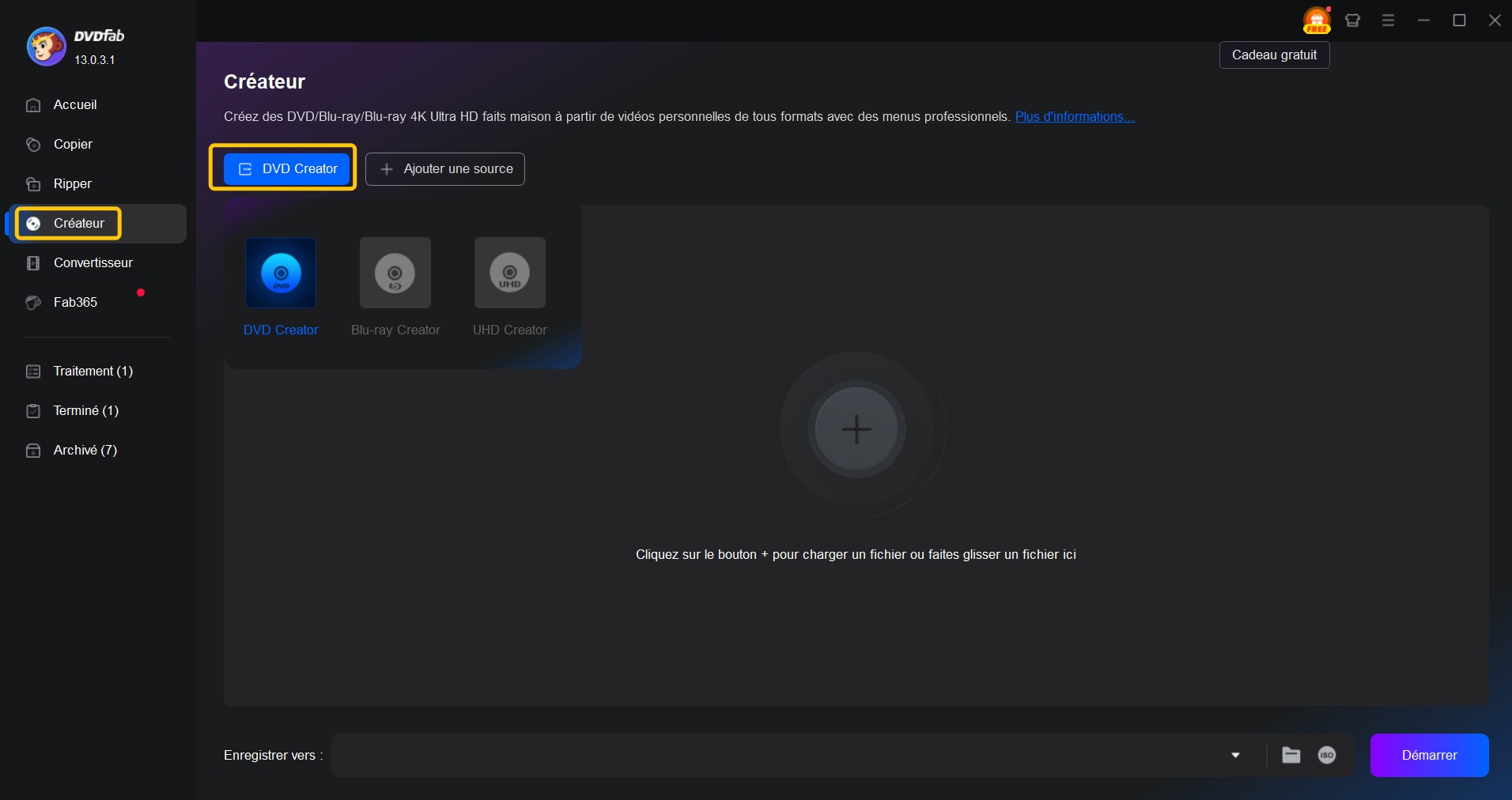Image resolution: width=1512 pixels, height=800 pixels.
Task: Select the Blu-ray Creator mode icon
Action: 395,274
